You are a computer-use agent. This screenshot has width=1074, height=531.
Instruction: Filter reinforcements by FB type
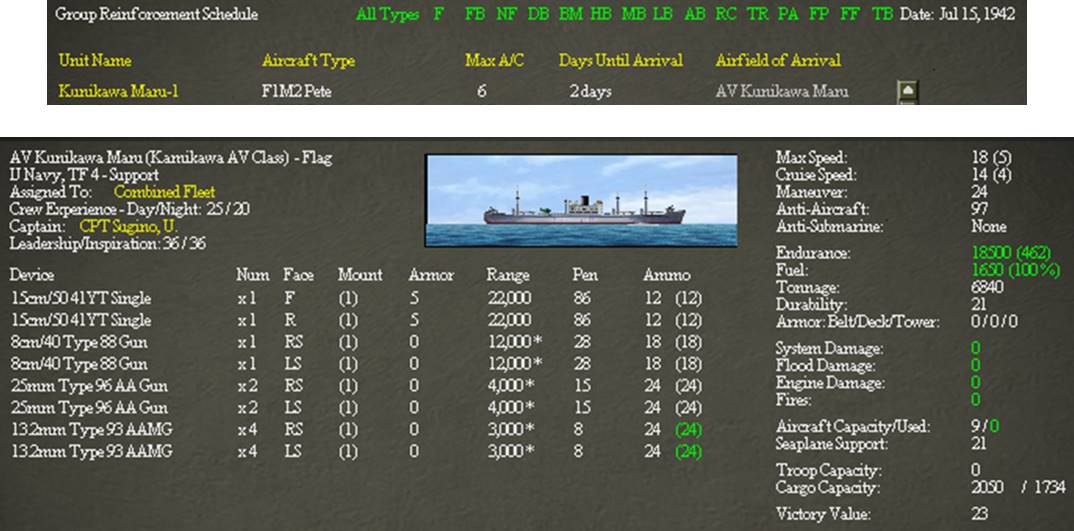[475, 14]
